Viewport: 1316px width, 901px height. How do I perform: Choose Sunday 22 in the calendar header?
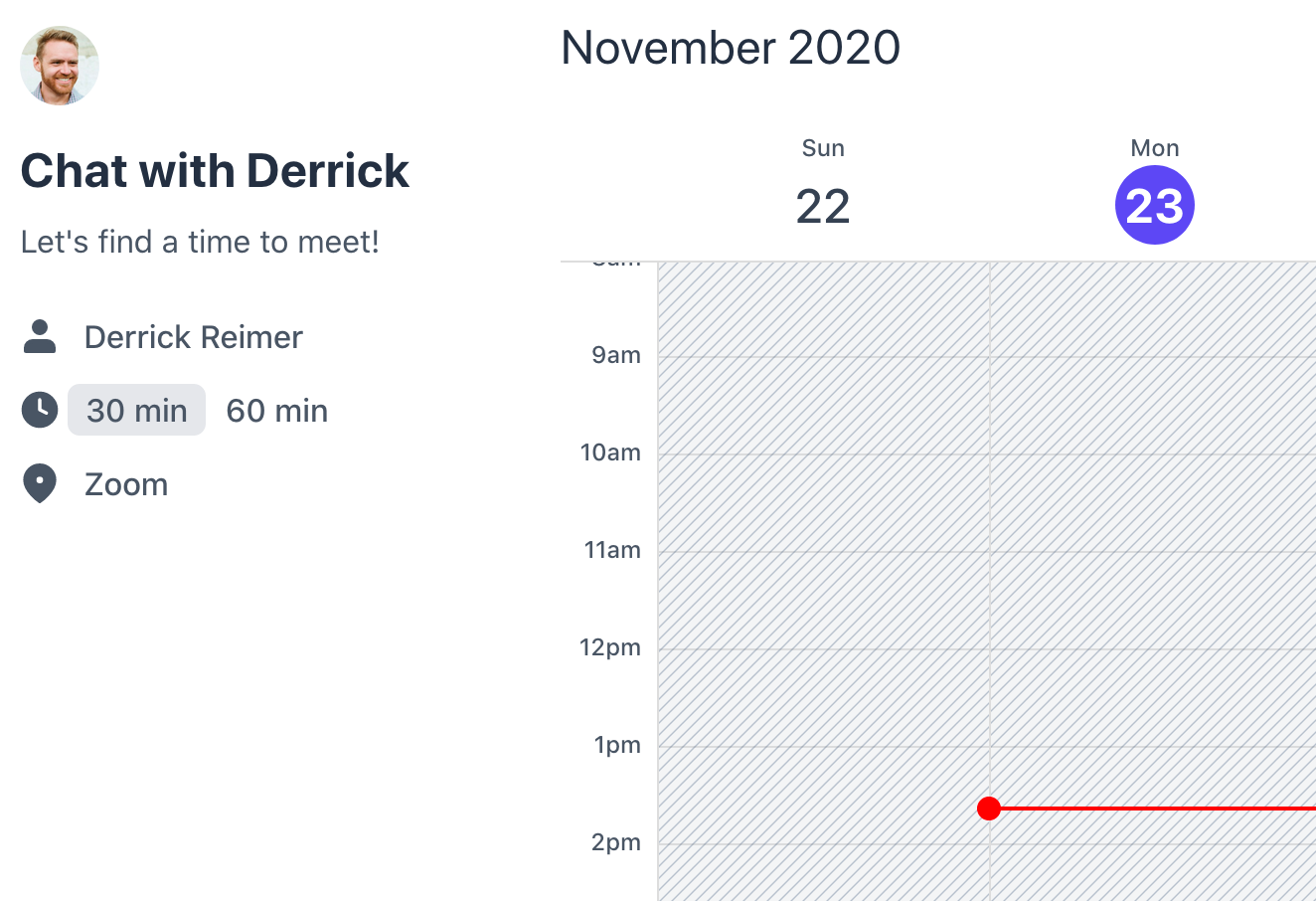click(x=823, y=206)
